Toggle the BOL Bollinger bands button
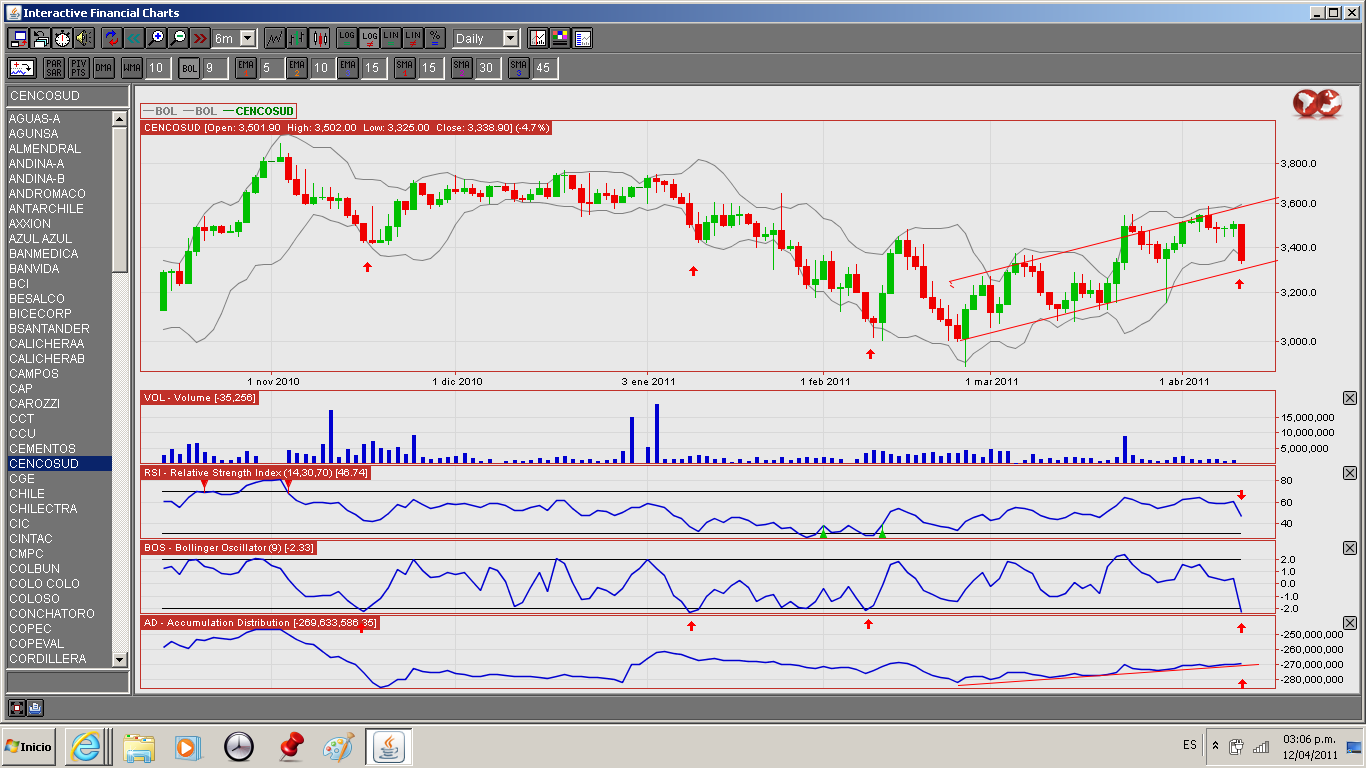The width and height of the screenshot is (1366, 768). [189, 68]
